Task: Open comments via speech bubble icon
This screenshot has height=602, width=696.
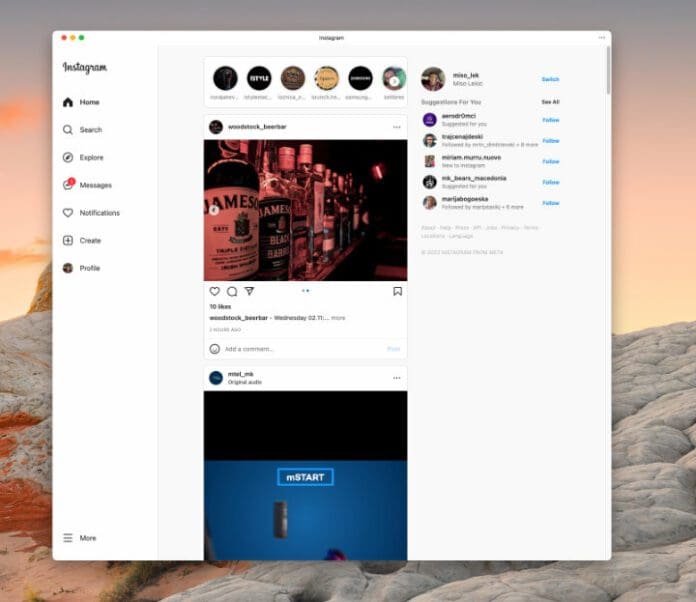Action: 232,291
